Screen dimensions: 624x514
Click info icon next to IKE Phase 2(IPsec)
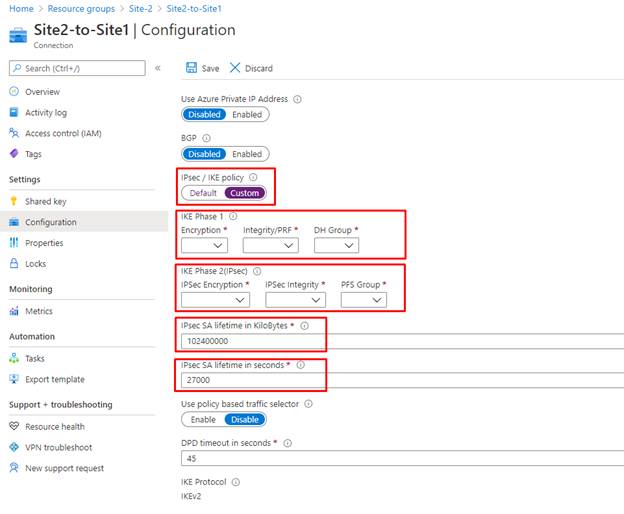(x=257, y=271)
